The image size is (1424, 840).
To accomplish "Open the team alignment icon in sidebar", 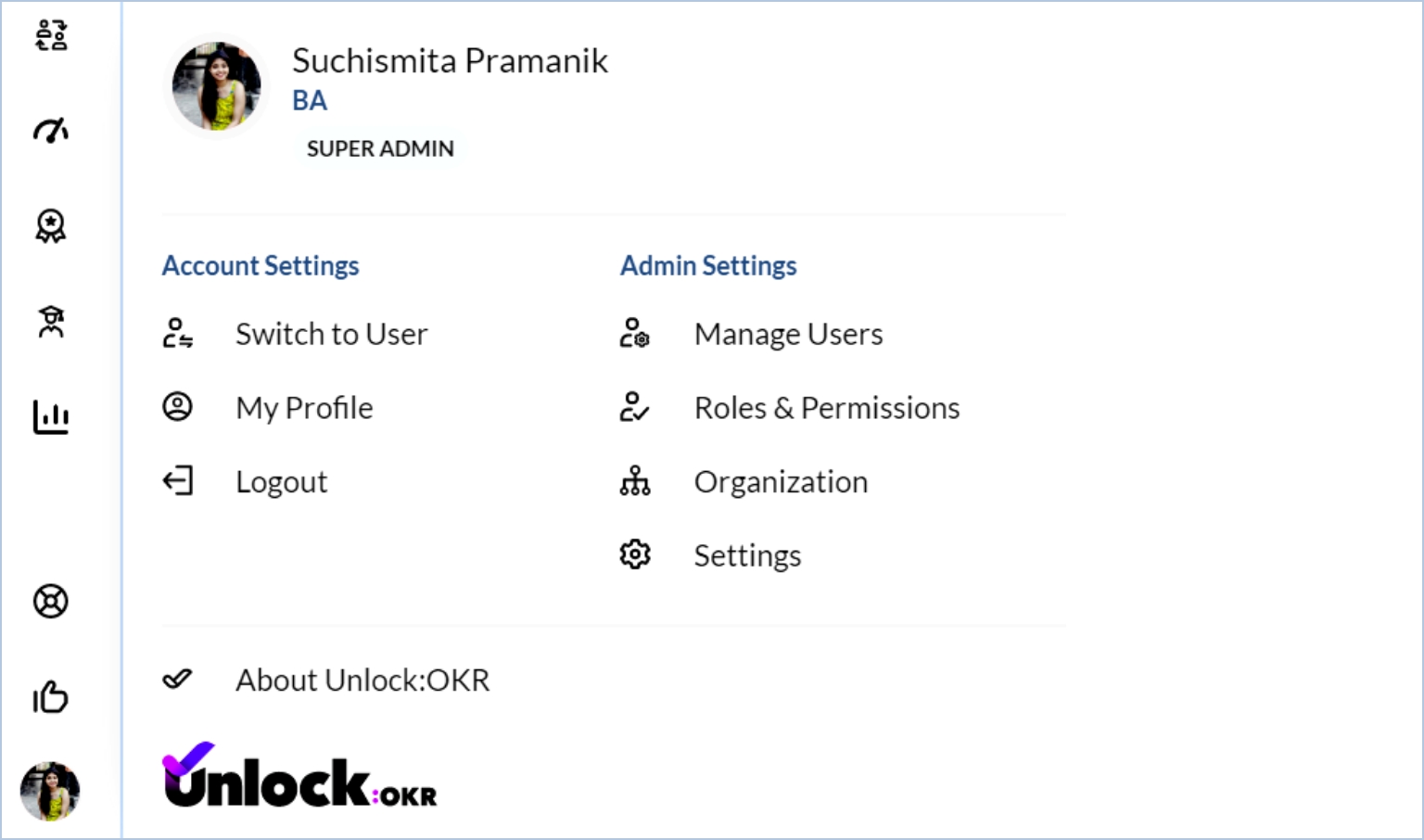I will [51, 35].
